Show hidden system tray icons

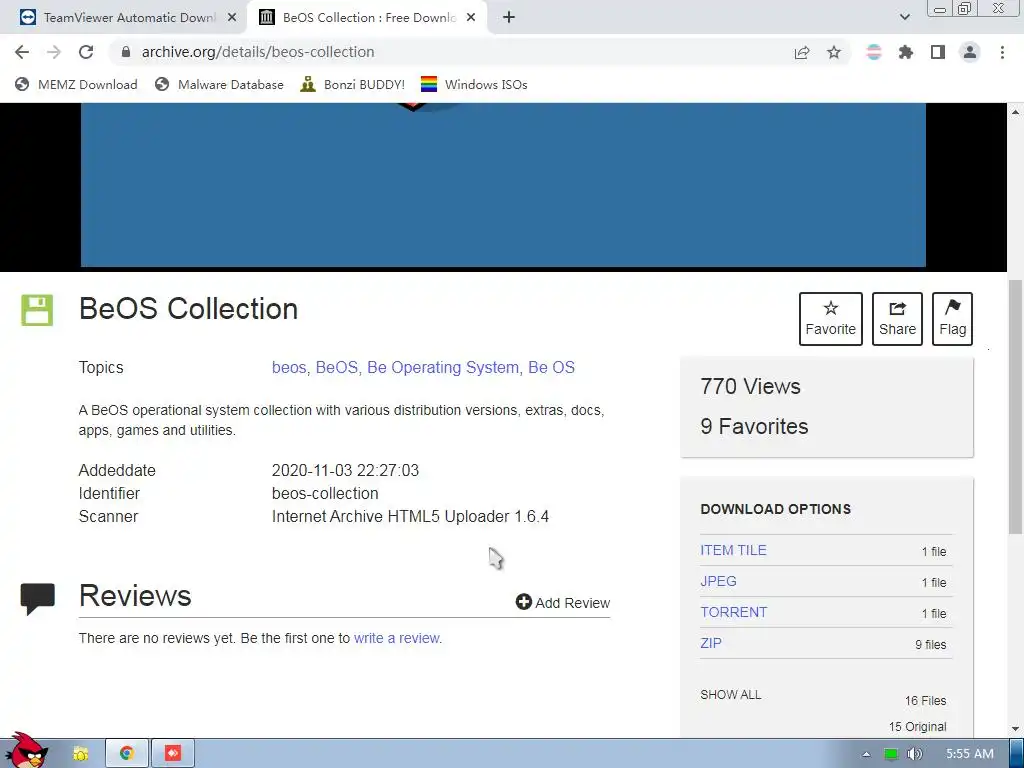click(866, 754)
